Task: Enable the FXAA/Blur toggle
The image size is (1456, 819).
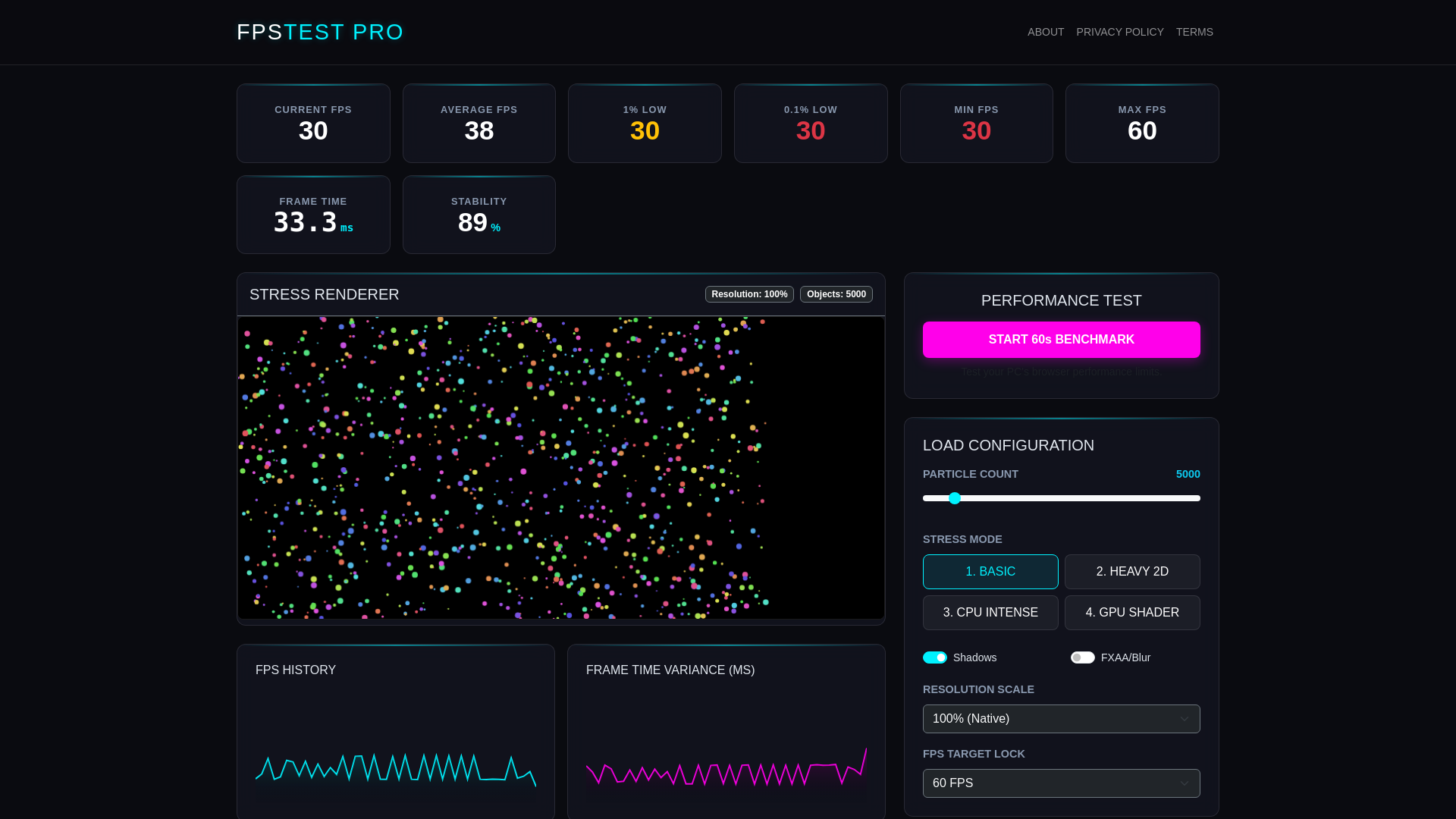Action: tap(1083, 657)
